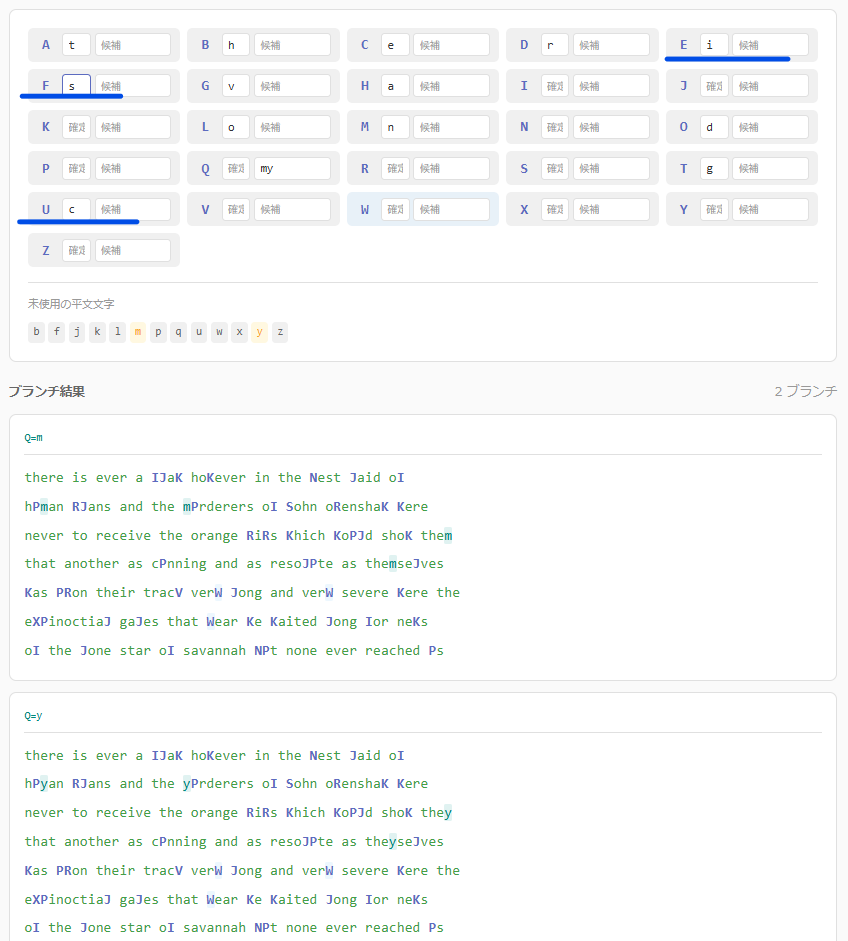
Task: Pick the unused plaintext letter chip 'w'
Action: click(x=219, y=332)
